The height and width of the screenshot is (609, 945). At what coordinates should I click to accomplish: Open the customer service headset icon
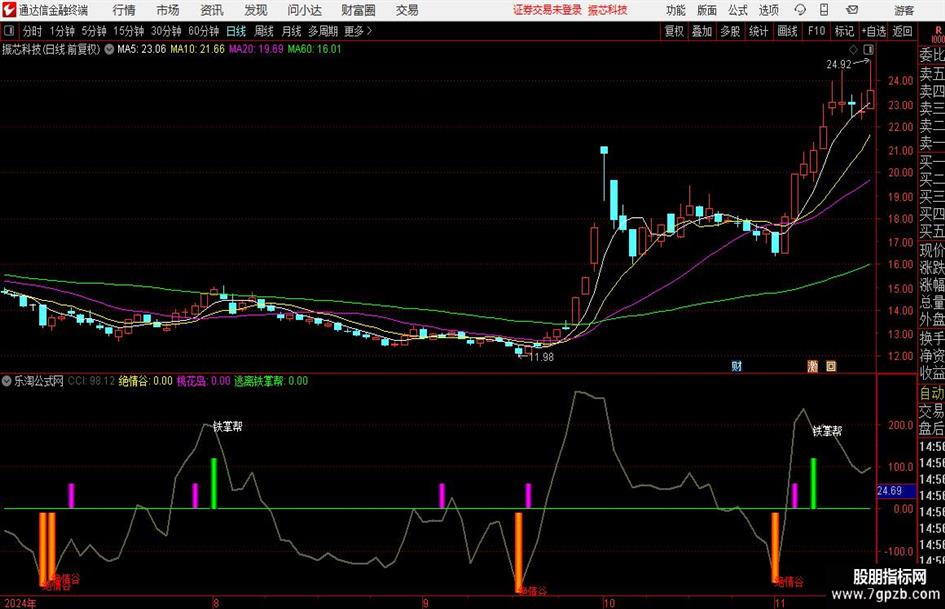800,10
